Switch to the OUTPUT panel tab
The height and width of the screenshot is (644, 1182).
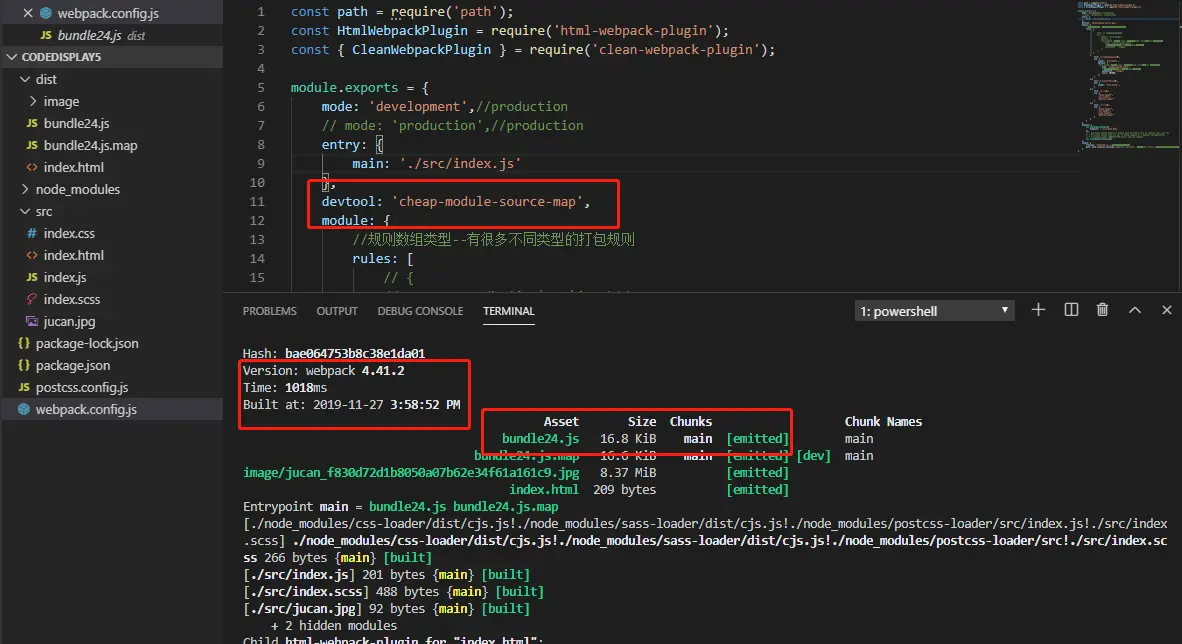(x=337, y=311)
